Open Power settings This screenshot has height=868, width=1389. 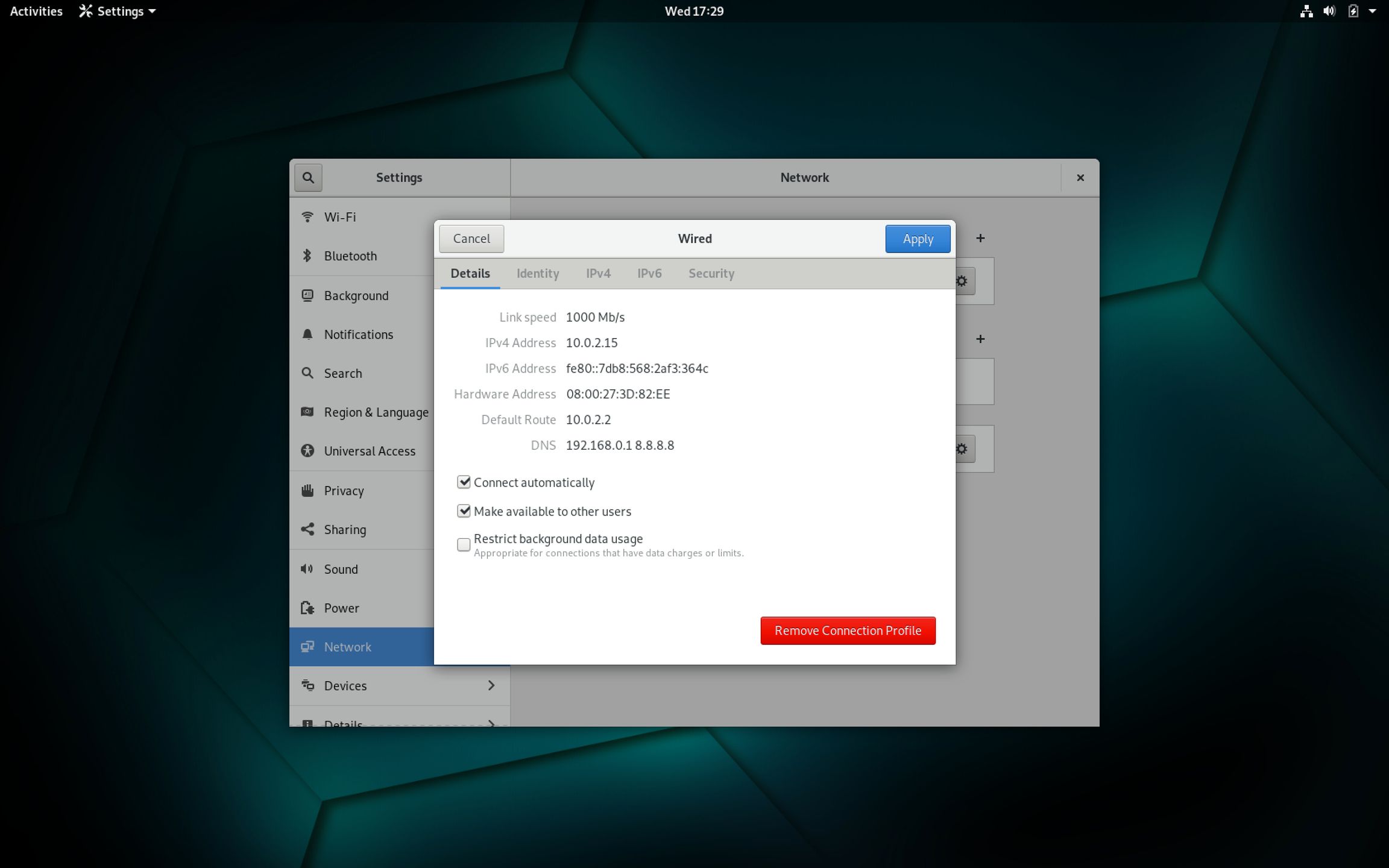341,608
